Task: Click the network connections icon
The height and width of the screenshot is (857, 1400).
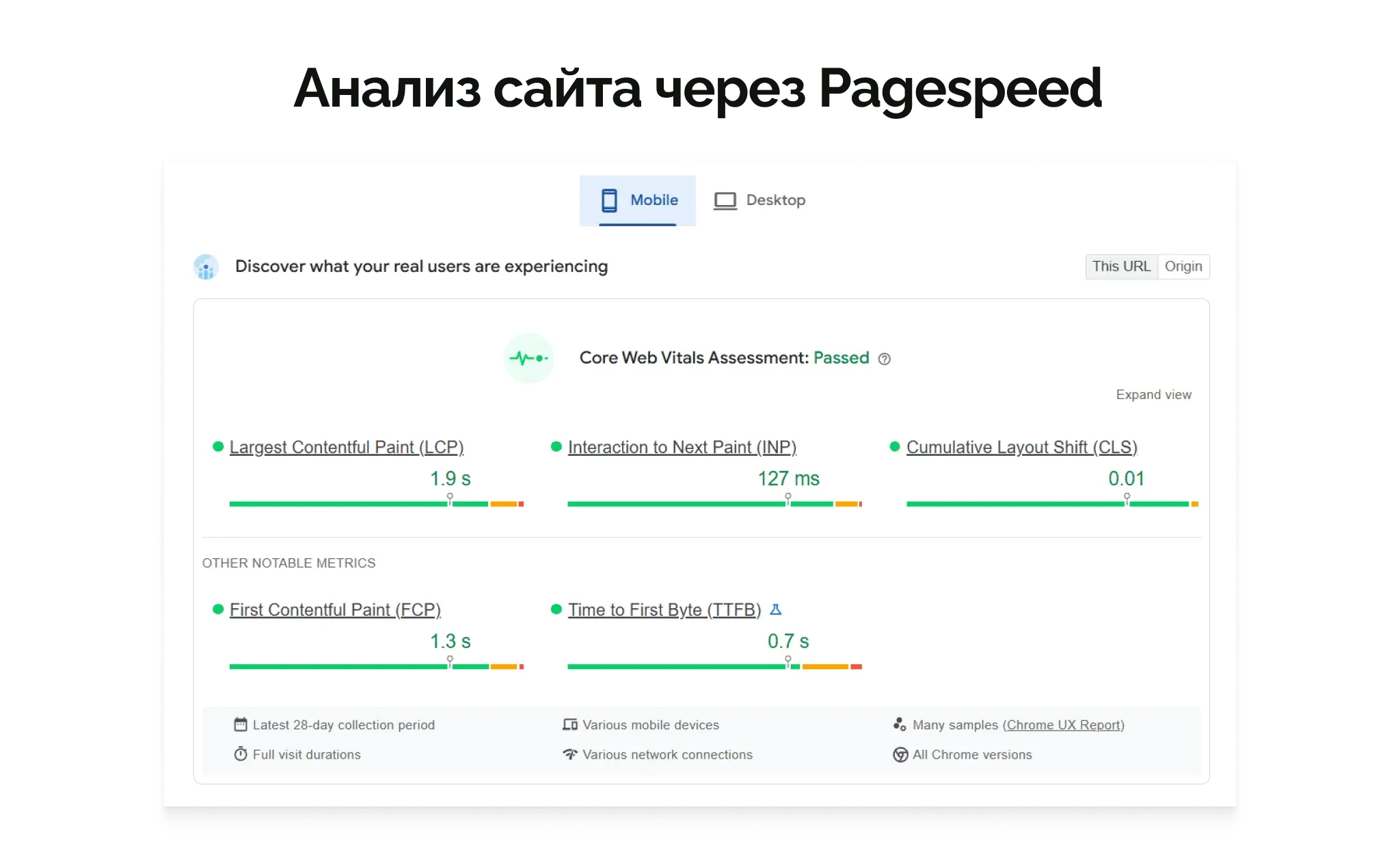Action: coord(569,754)
